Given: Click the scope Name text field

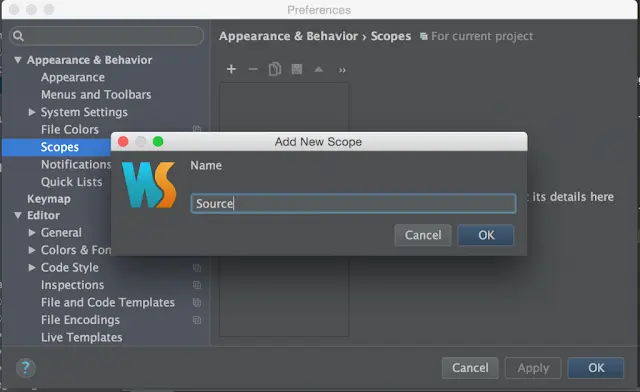Looking at the screenshot, I should point(353,203).
